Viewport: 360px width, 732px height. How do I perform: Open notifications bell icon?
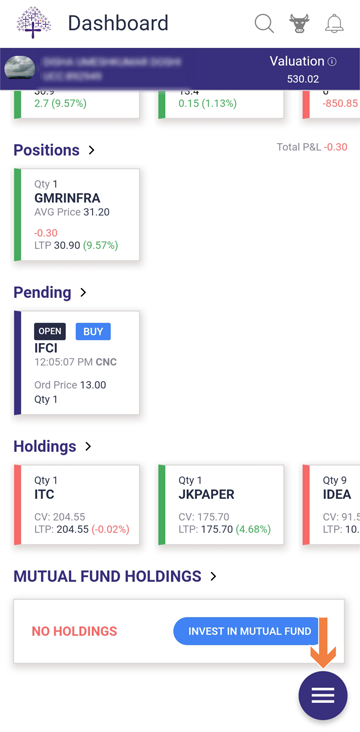(x=334, y=23)
